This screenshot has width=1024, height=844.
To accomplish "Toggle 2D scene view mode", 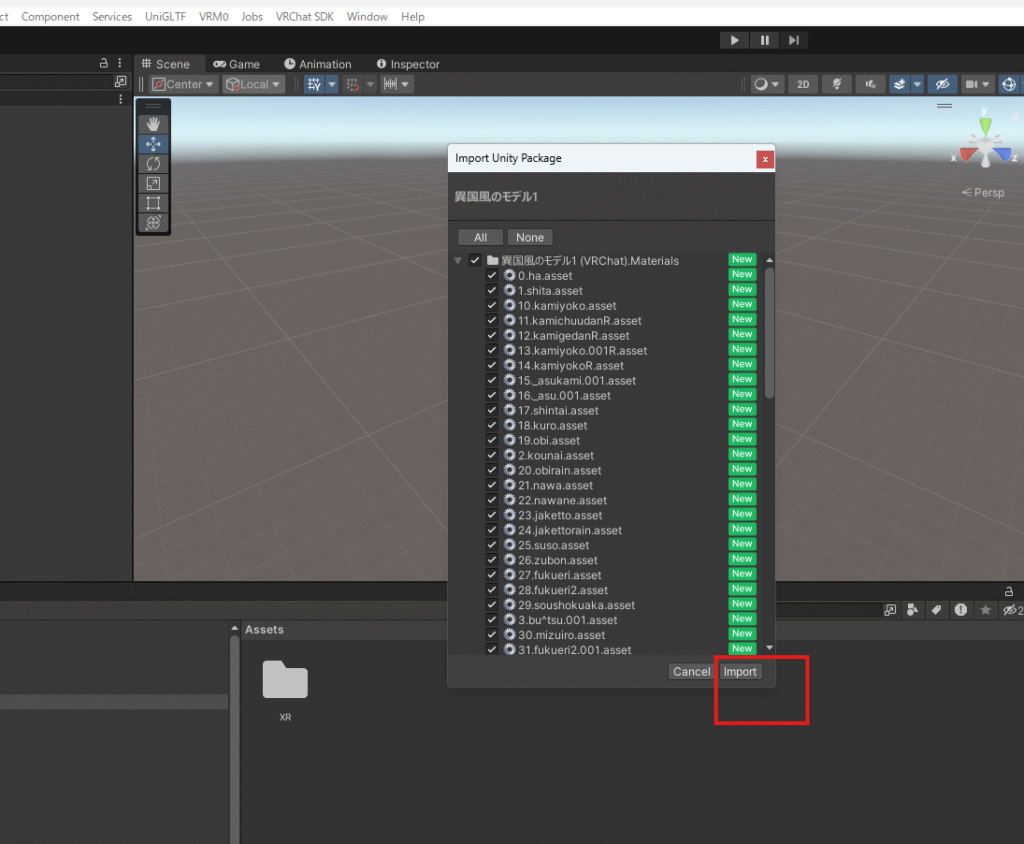I will pos(803,84).
